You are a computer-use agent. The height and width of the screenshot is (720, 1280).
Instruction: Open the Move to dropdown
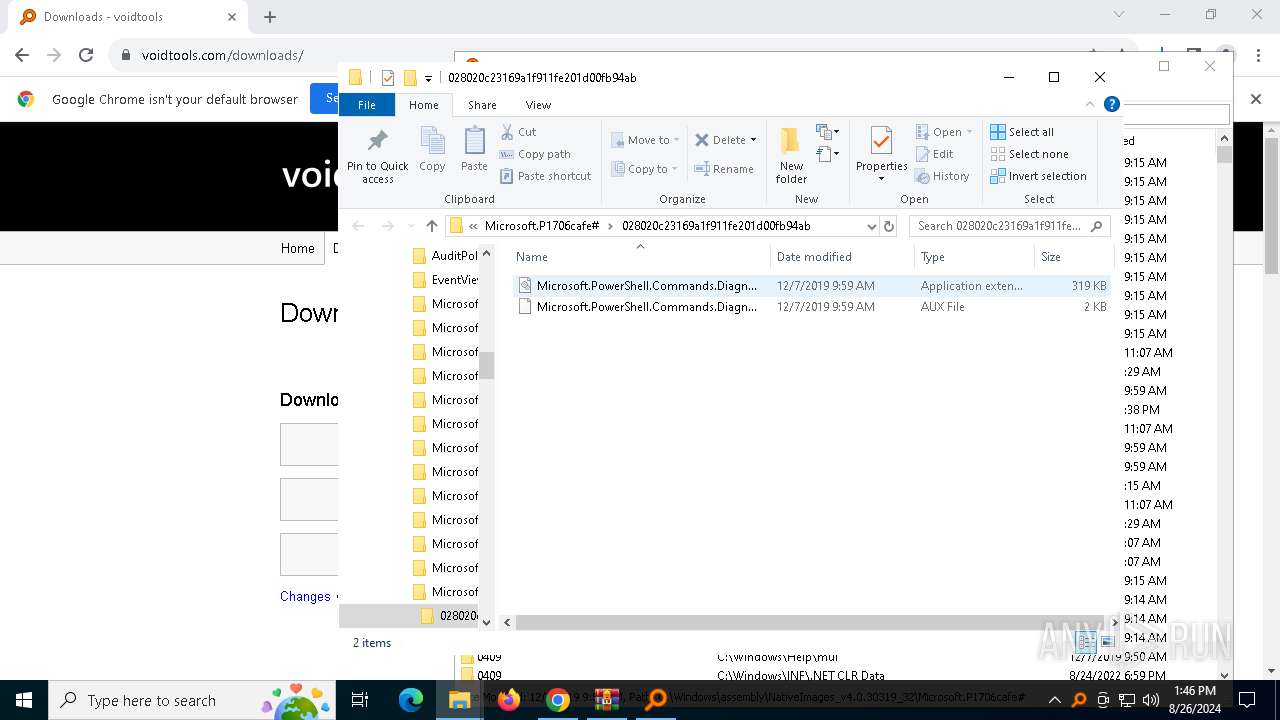pyautogui.click(x=645, y=140)
